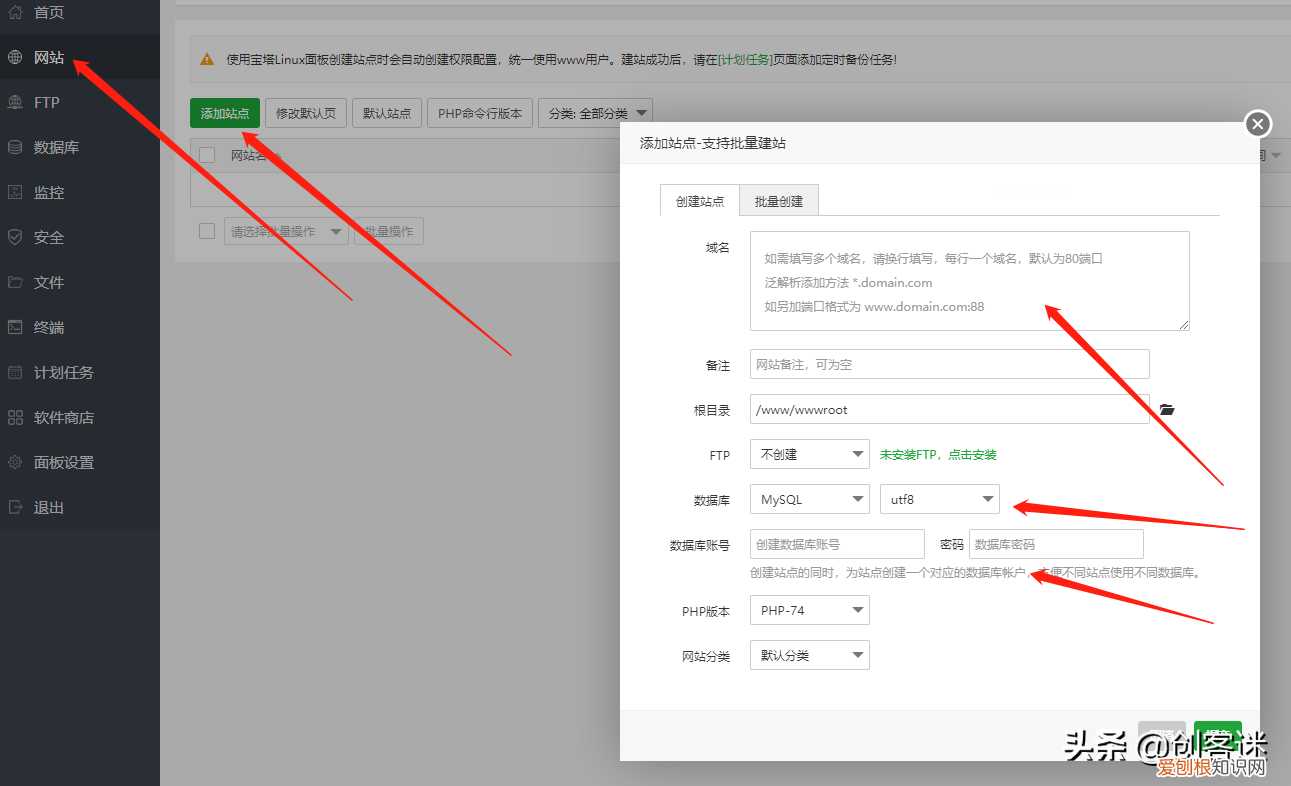
Task: Click the 添加站点 button
Action: (x=224, y=113)
